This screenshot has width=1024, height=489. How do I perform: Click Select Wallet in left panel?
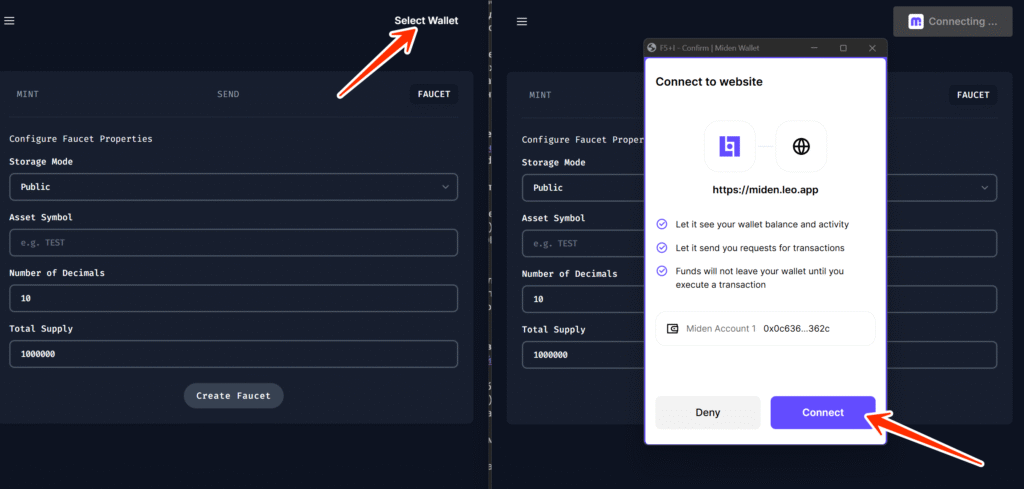pyautogui.click(x=426, y=21)
